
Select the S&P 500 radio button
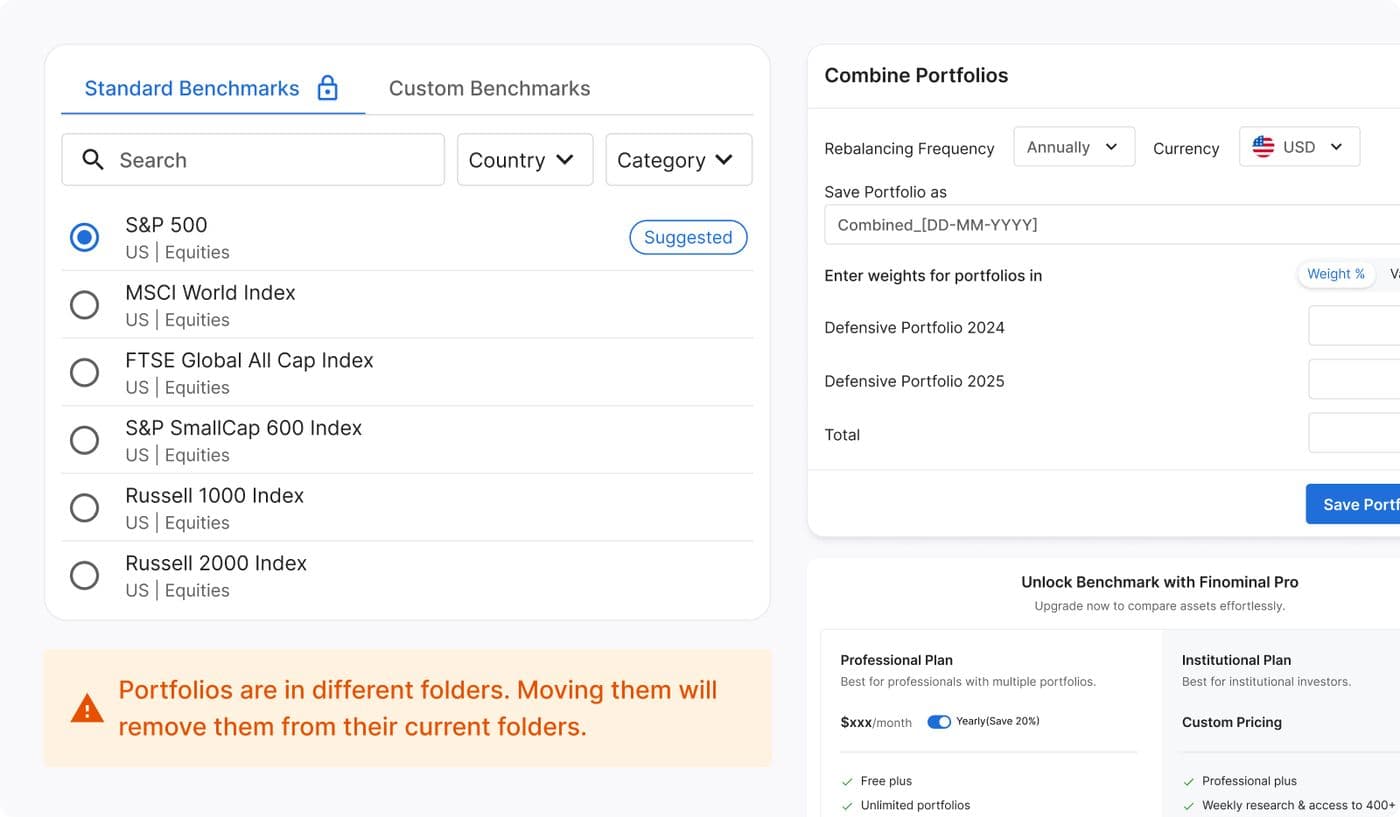pos(84,237)
